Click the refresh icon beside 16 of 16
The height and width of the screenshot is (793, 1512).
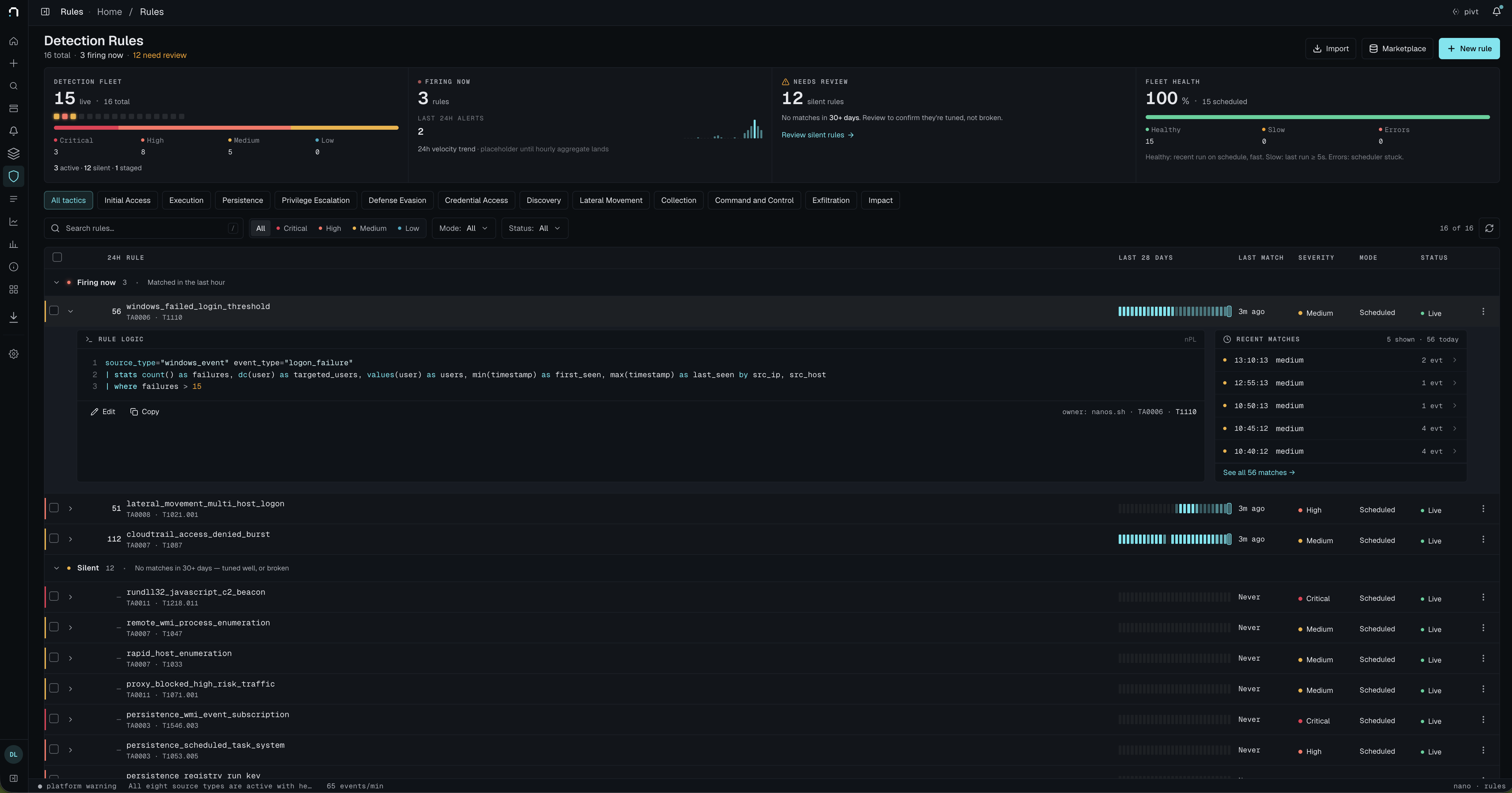(1489, 228)
